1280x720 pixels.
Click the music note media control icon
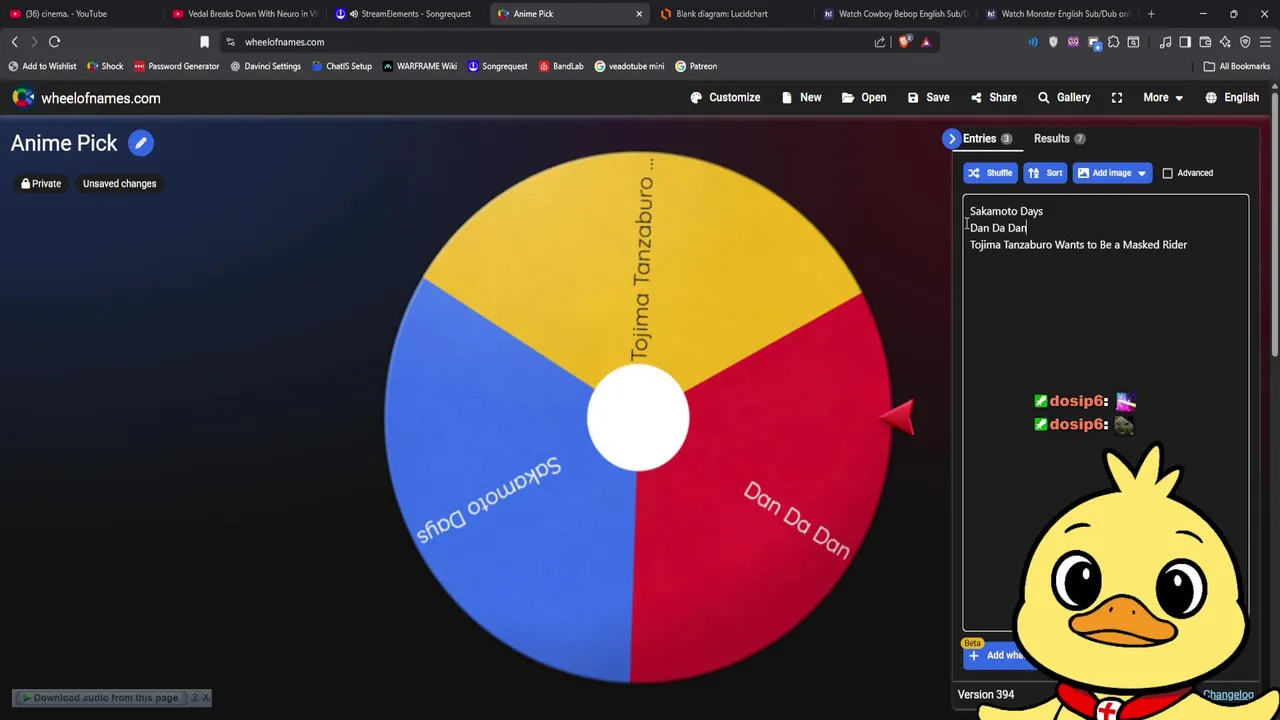pos(1165,42)
